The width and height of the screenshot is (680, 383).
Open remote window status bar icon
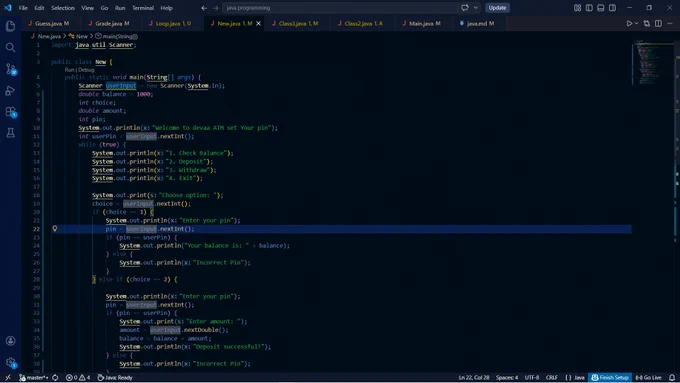(x=7, y=378)
